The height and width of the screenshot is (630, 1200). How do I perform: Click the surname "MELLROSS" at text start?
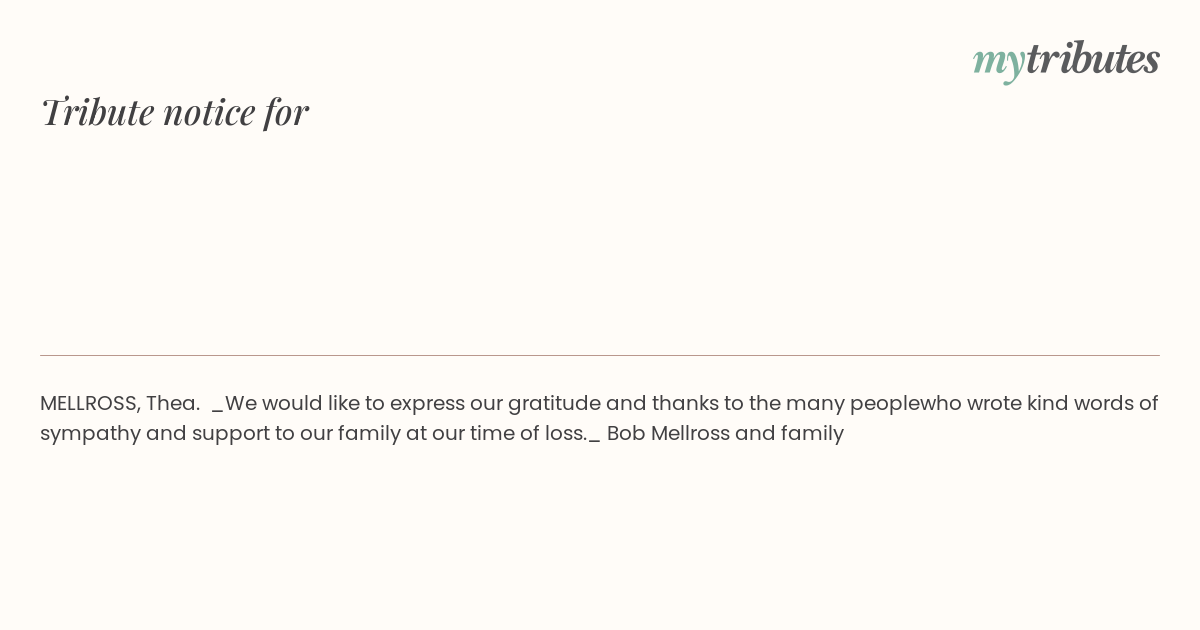point(90,403)
